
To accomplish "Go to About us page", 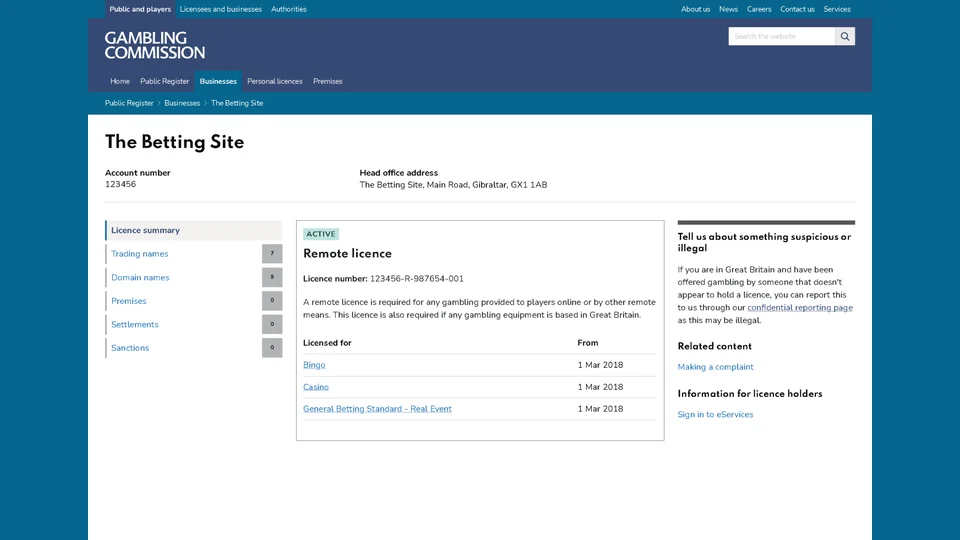I will tap(696, 9).
